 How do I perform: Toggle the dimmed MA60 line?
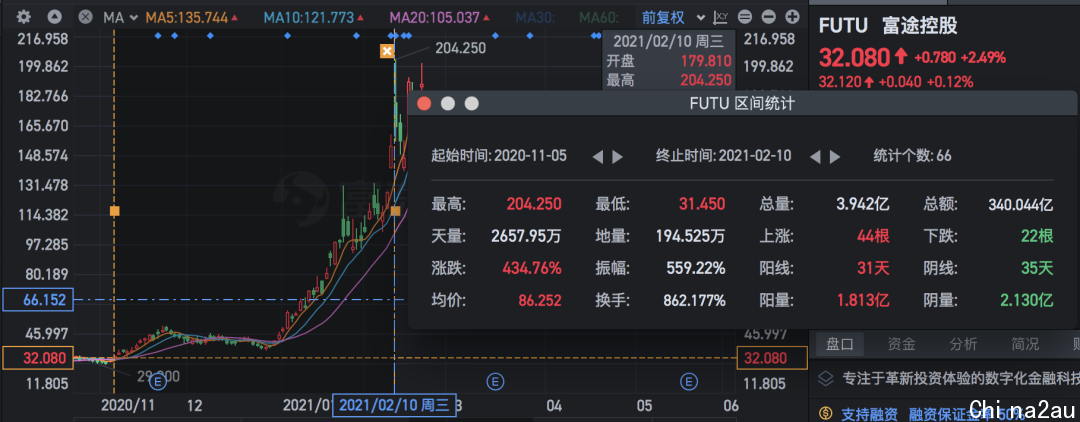coord(599,17)
